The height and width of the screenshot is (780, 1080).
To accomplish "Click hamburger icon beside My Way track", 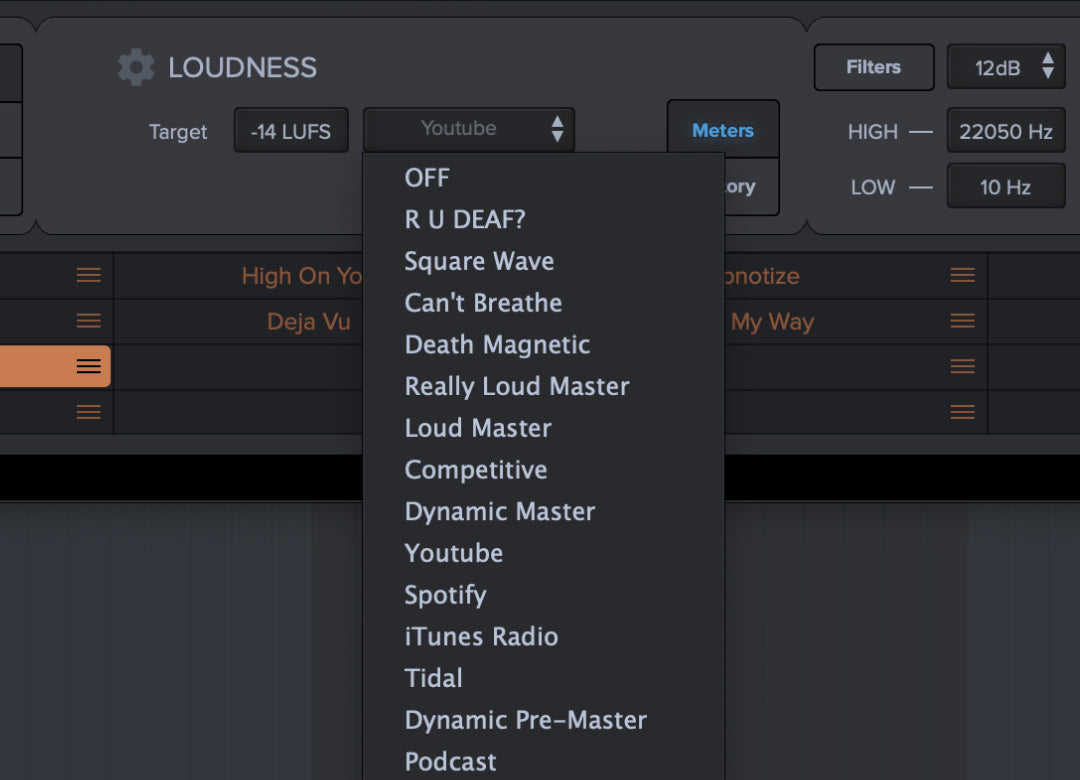I will (962, 321).
